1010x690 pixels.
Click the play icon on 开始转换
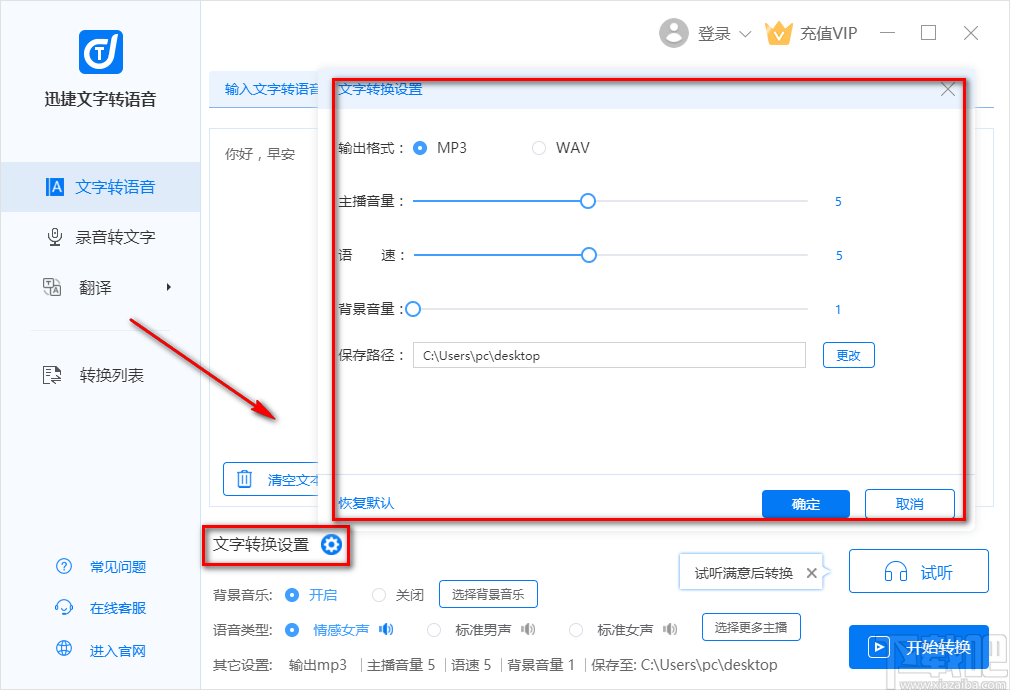click(x=879, y=647)
